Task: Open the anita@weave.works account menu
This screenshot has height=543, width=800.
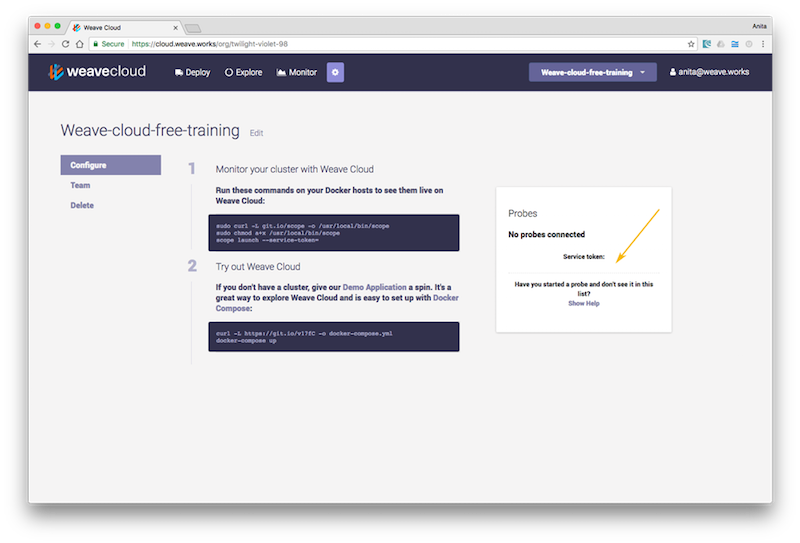Action: click(x=709, y=72)
